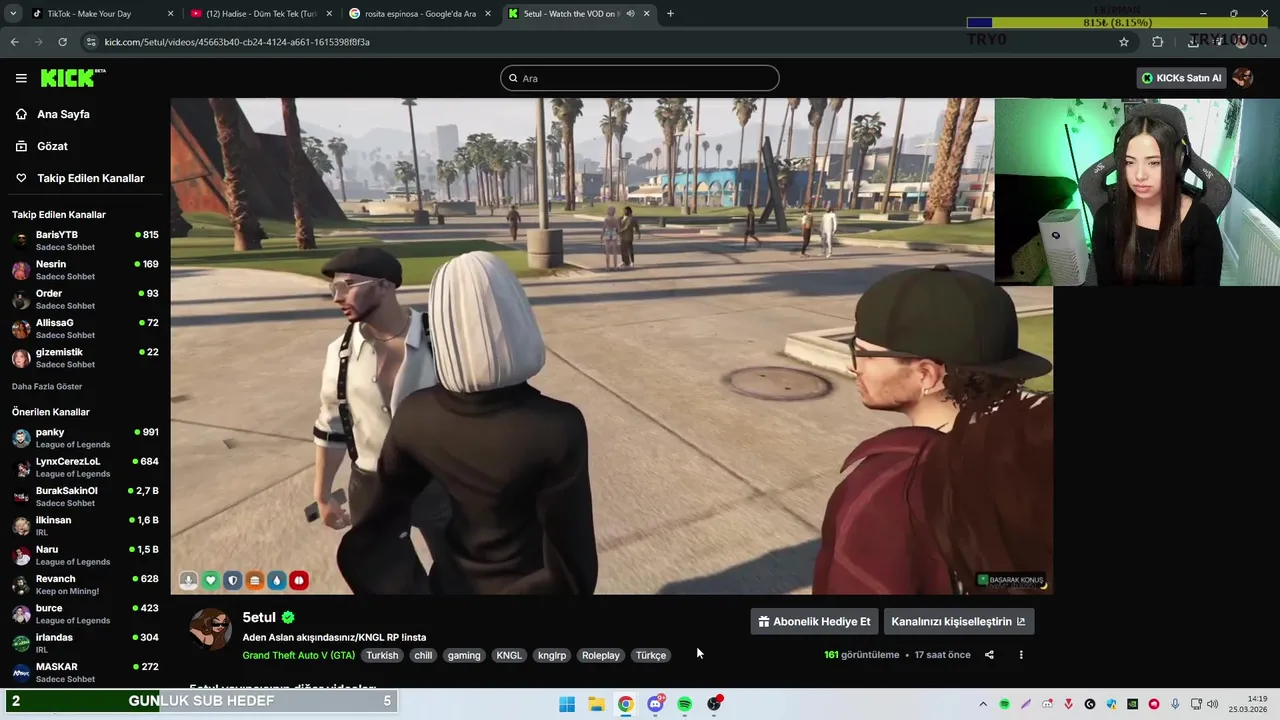Reload the page
The height and width of the screenshot is (720, 1280).
tap(62, 42)
